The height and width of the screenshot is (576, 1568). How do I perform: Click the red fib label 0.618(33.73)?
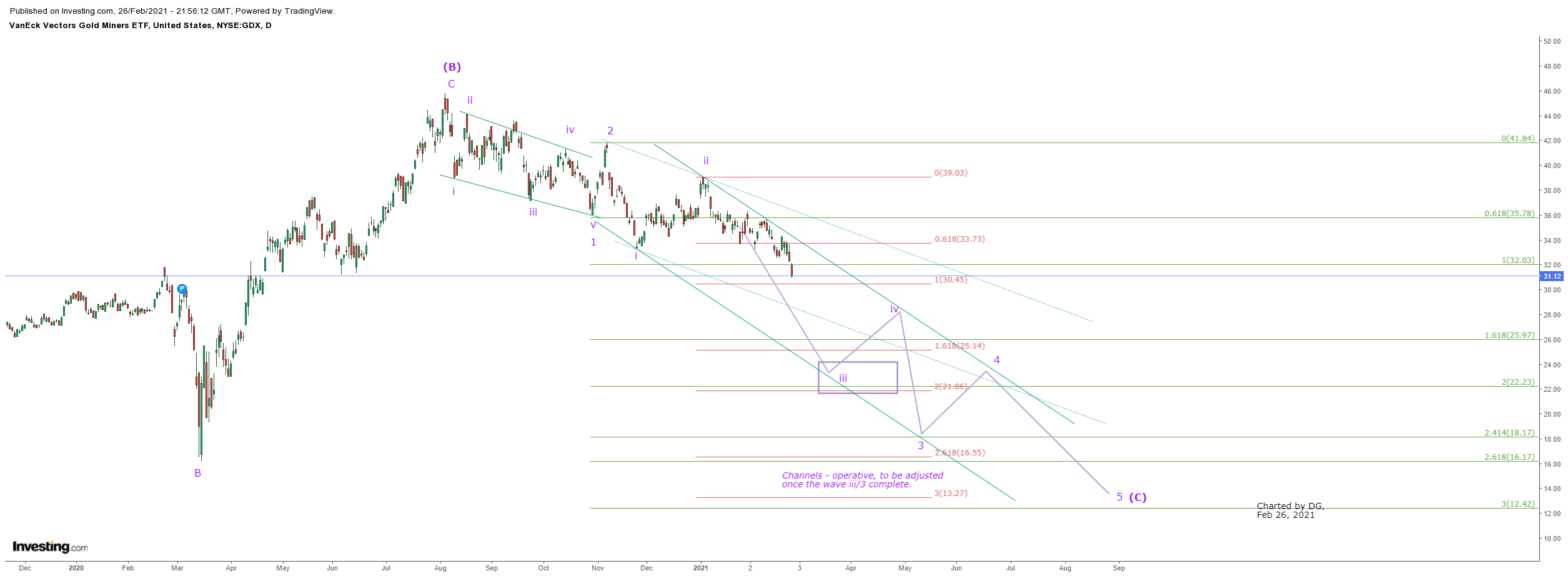point(960,239)
